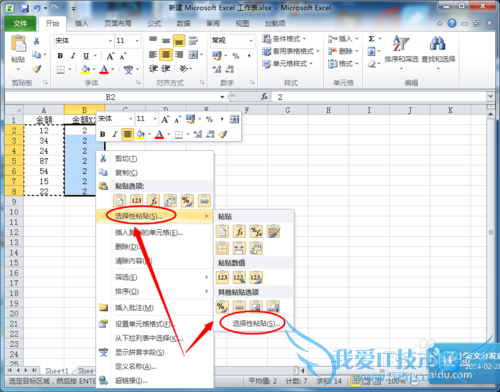Choose Formulas and Number Formatting in submenu
Screen dimensions: 500x392
pos(256,231)
